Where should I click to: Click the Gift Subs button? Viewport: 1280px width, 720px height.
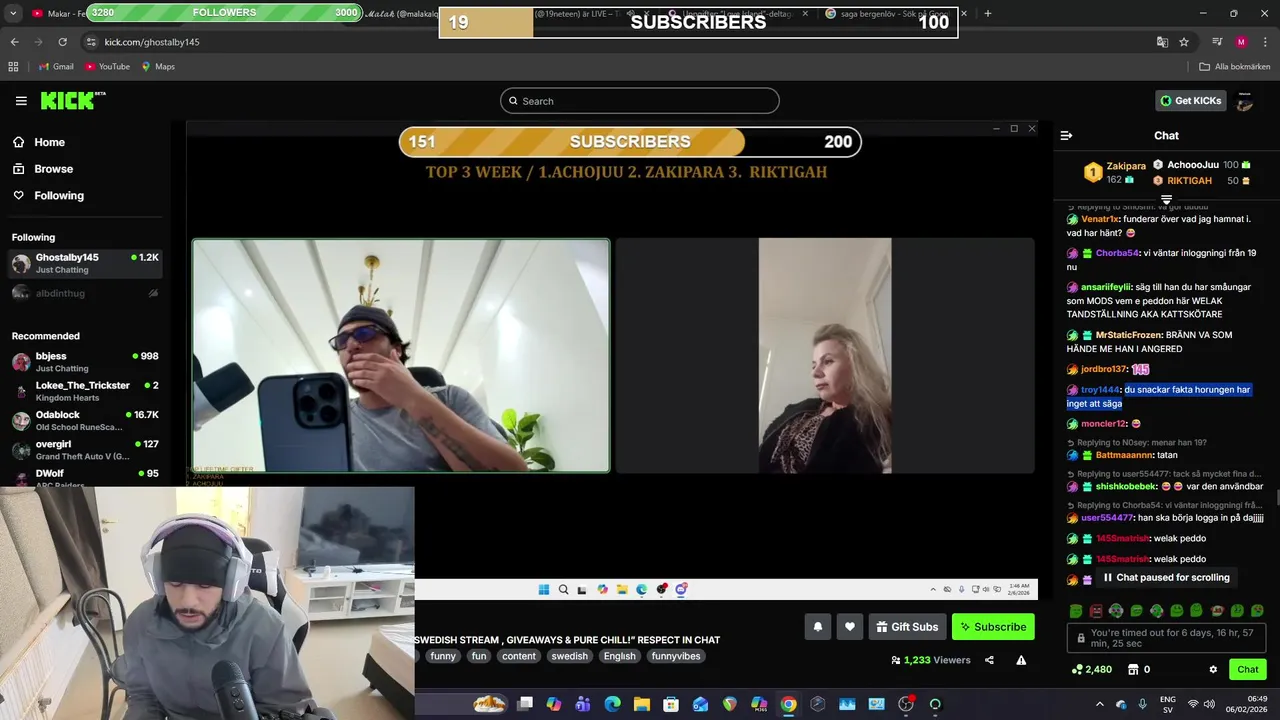click(x=907, y=627)
